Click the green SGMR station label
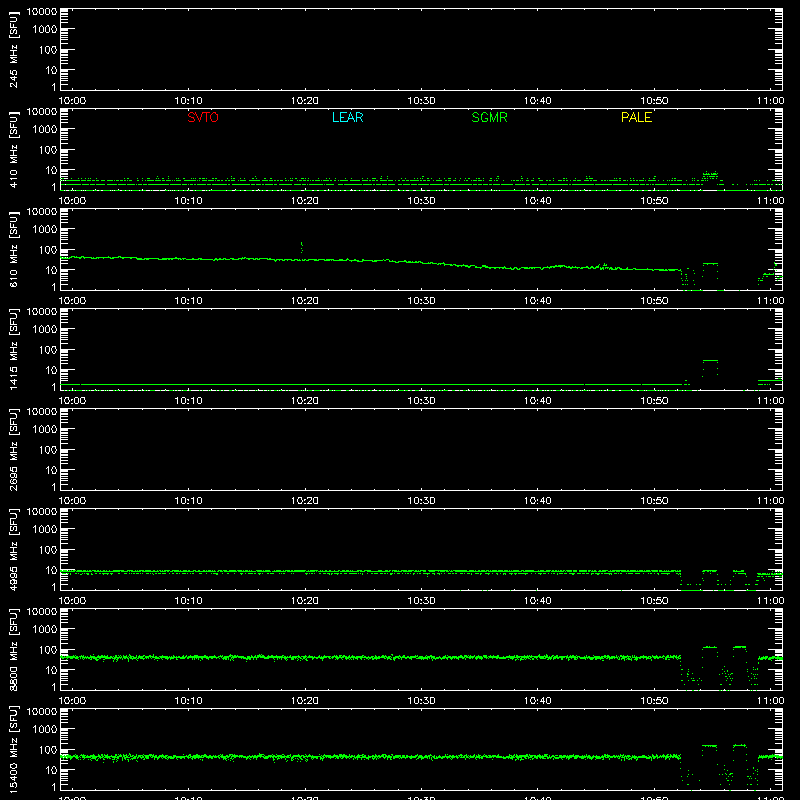This screenshot has width=800, height=800. [489, 117]
